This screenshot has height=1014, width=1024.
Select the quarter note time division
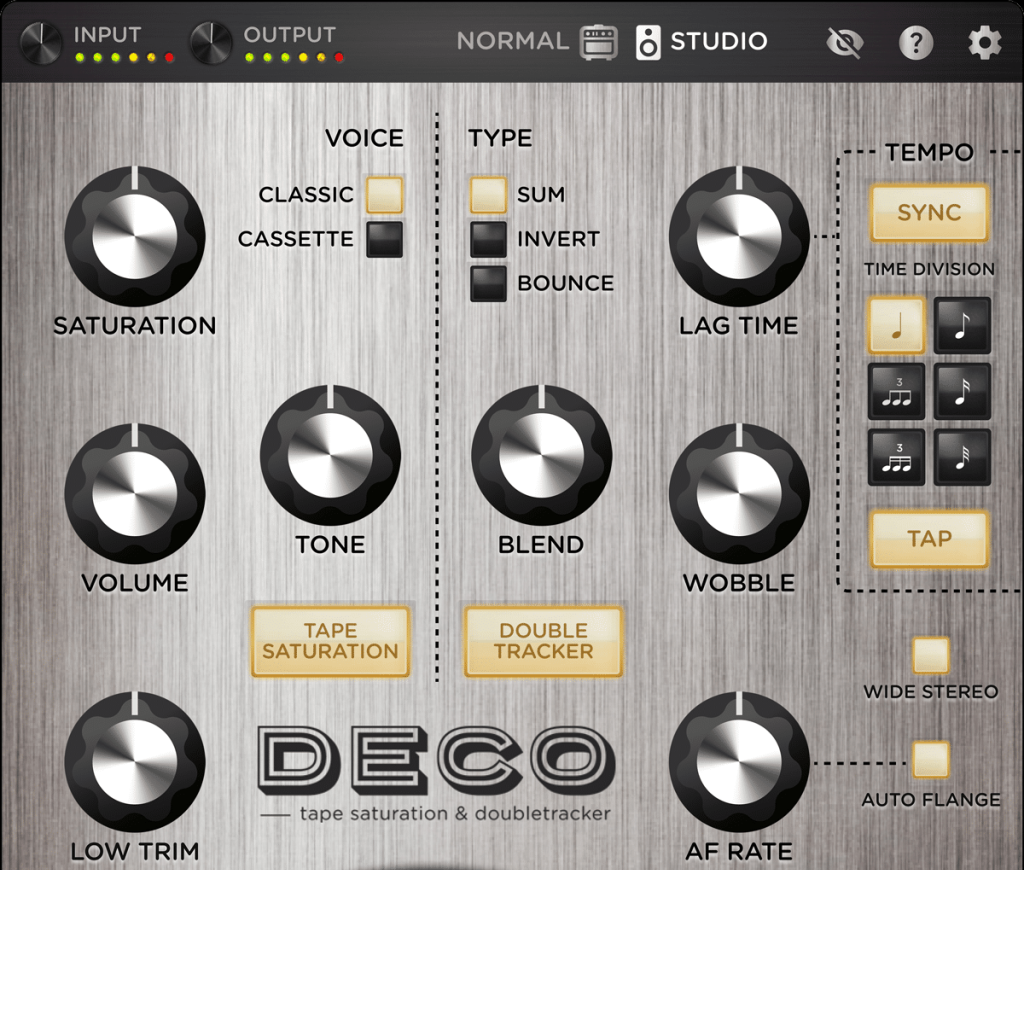(x=896, y=326)
